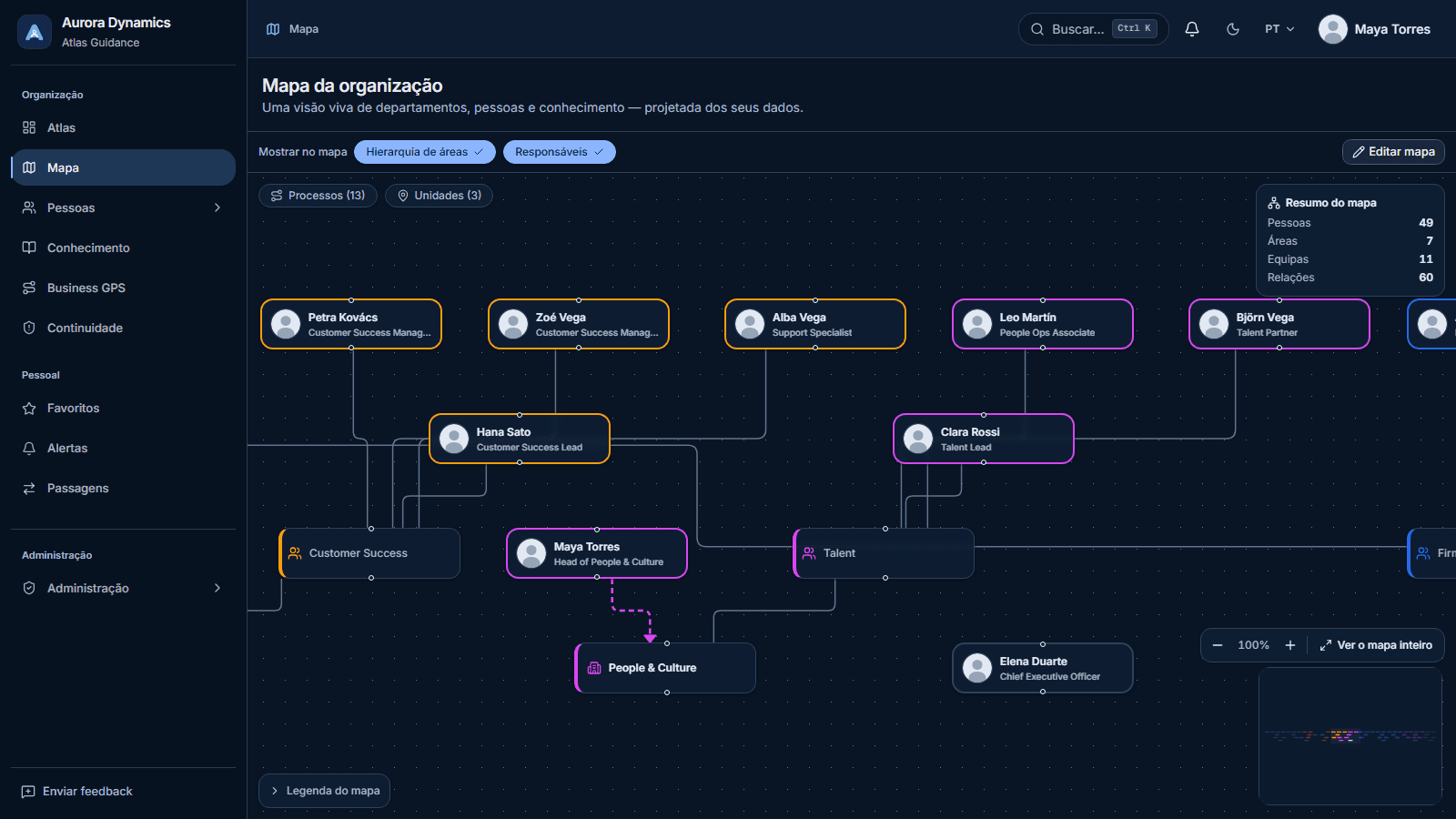Open Conhecimento in the sidebar
1456x819 pixels.
click(123, 248)
